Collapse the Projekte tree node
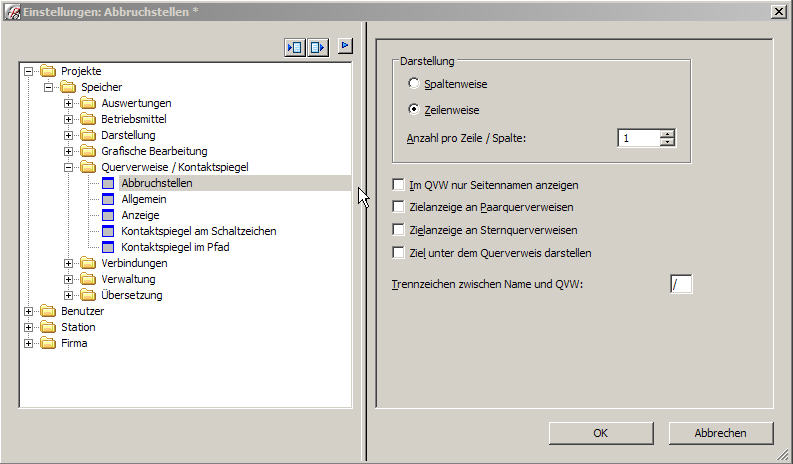Screen dimensions: 793x464 [x=29, y=71]
